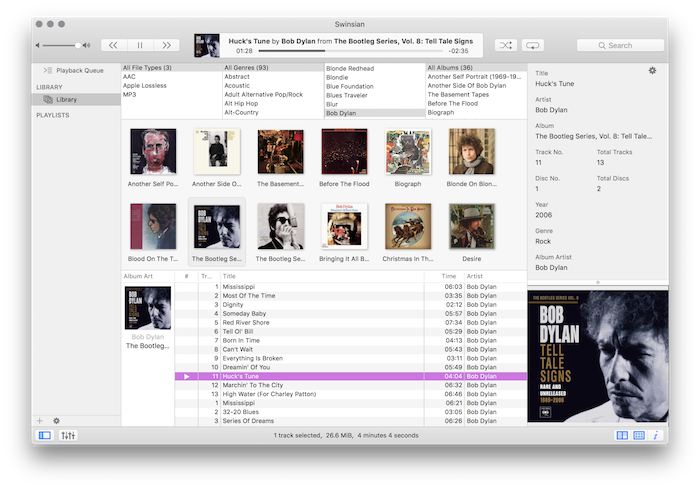Select the track Born In Time
The width and height of the screenshot is (700, 489).
click(x=351, y=340)
